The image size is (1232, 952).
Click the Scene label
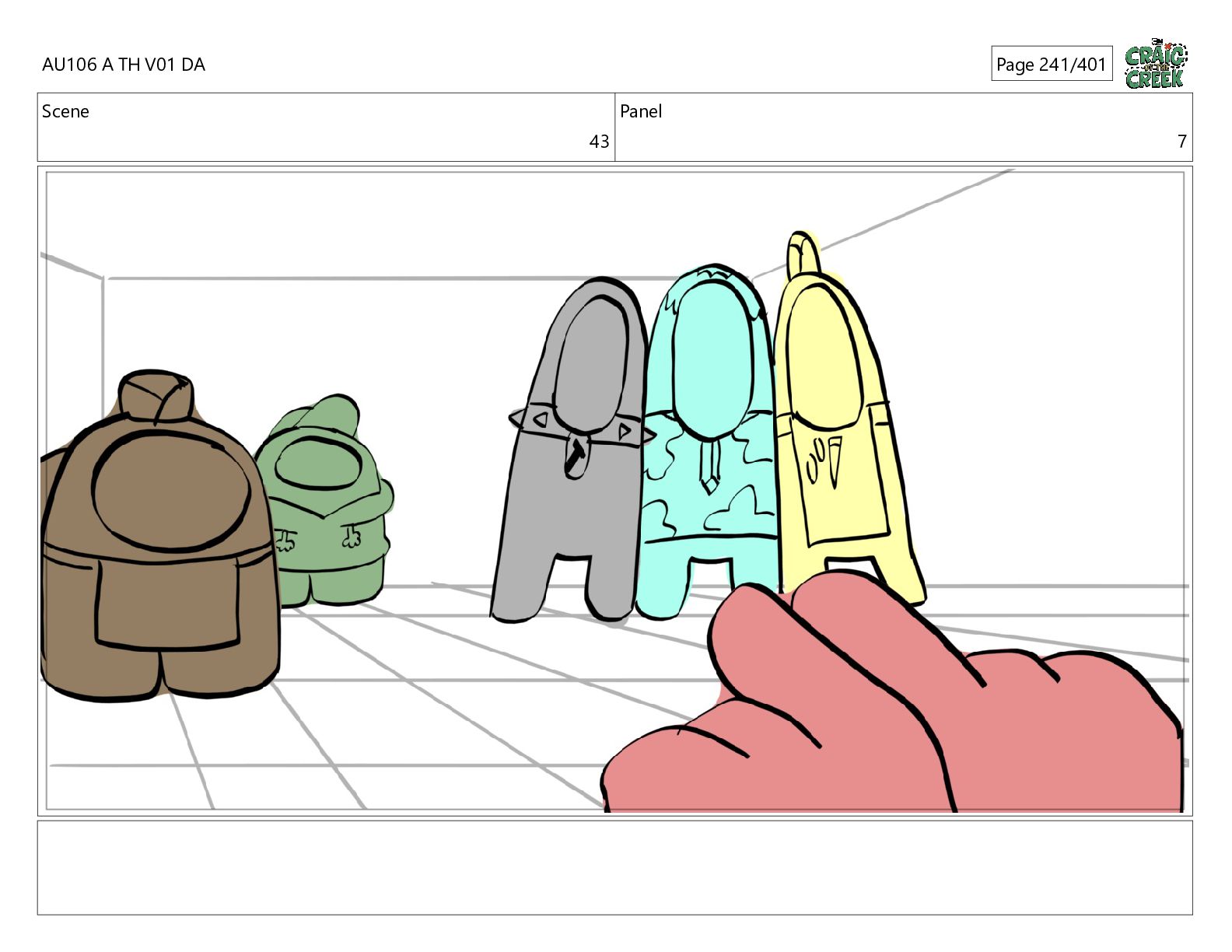(x=65, y=111)
